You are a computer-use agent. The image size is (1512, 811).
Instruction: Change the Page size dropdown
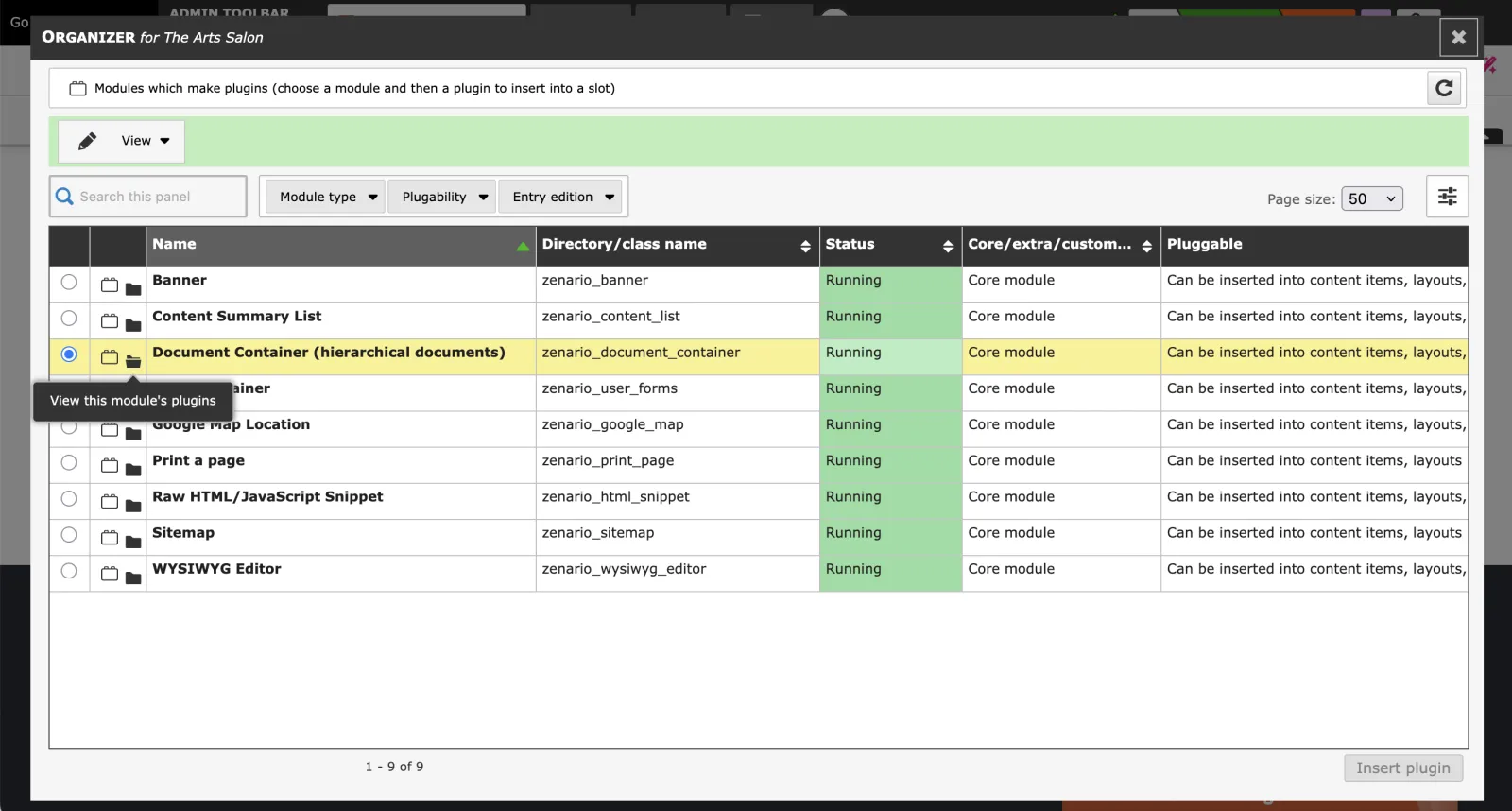tap(1372, 198)
